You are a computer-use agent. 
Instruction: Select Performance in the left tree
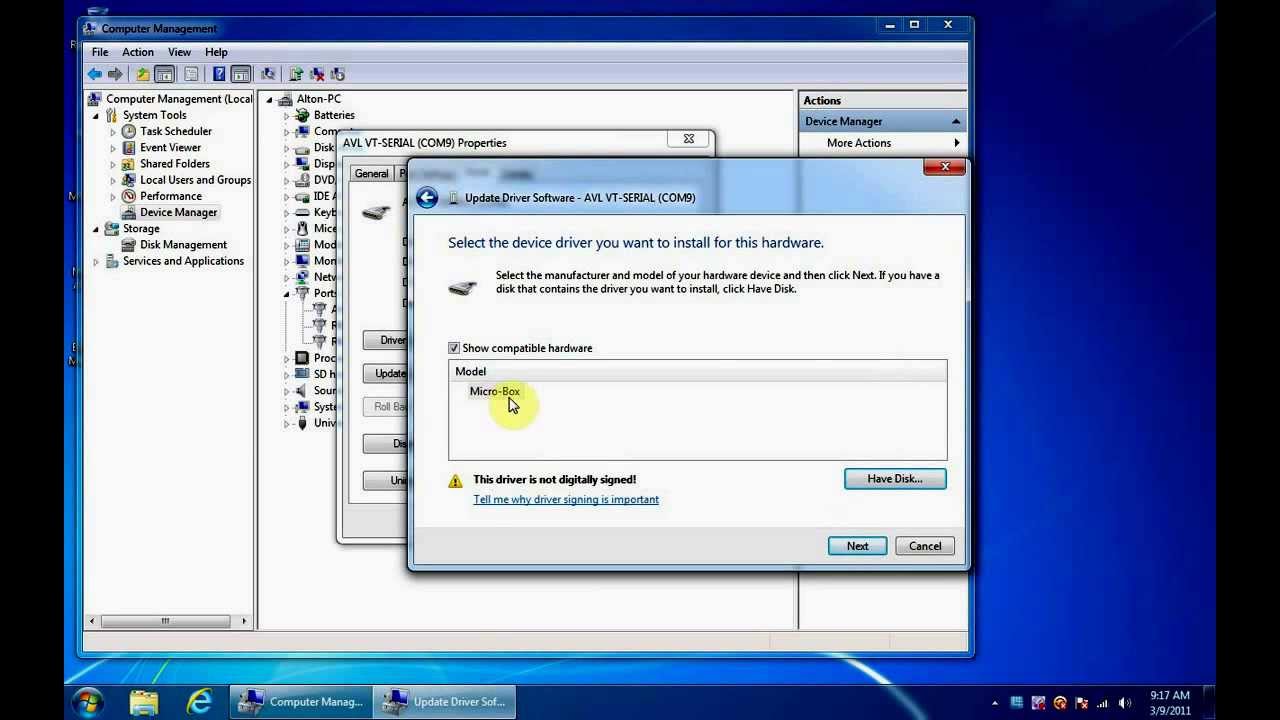coord(171,196)
